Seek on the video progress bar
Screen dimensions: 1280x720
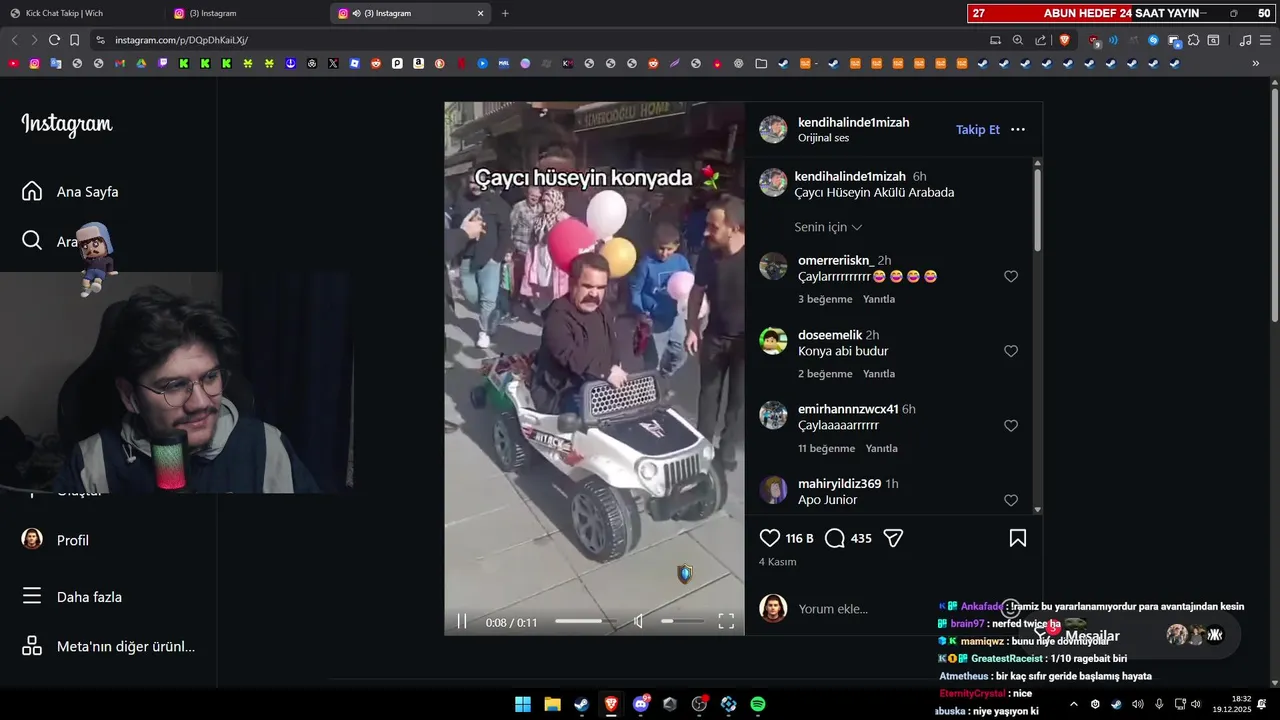coord(586,621)
